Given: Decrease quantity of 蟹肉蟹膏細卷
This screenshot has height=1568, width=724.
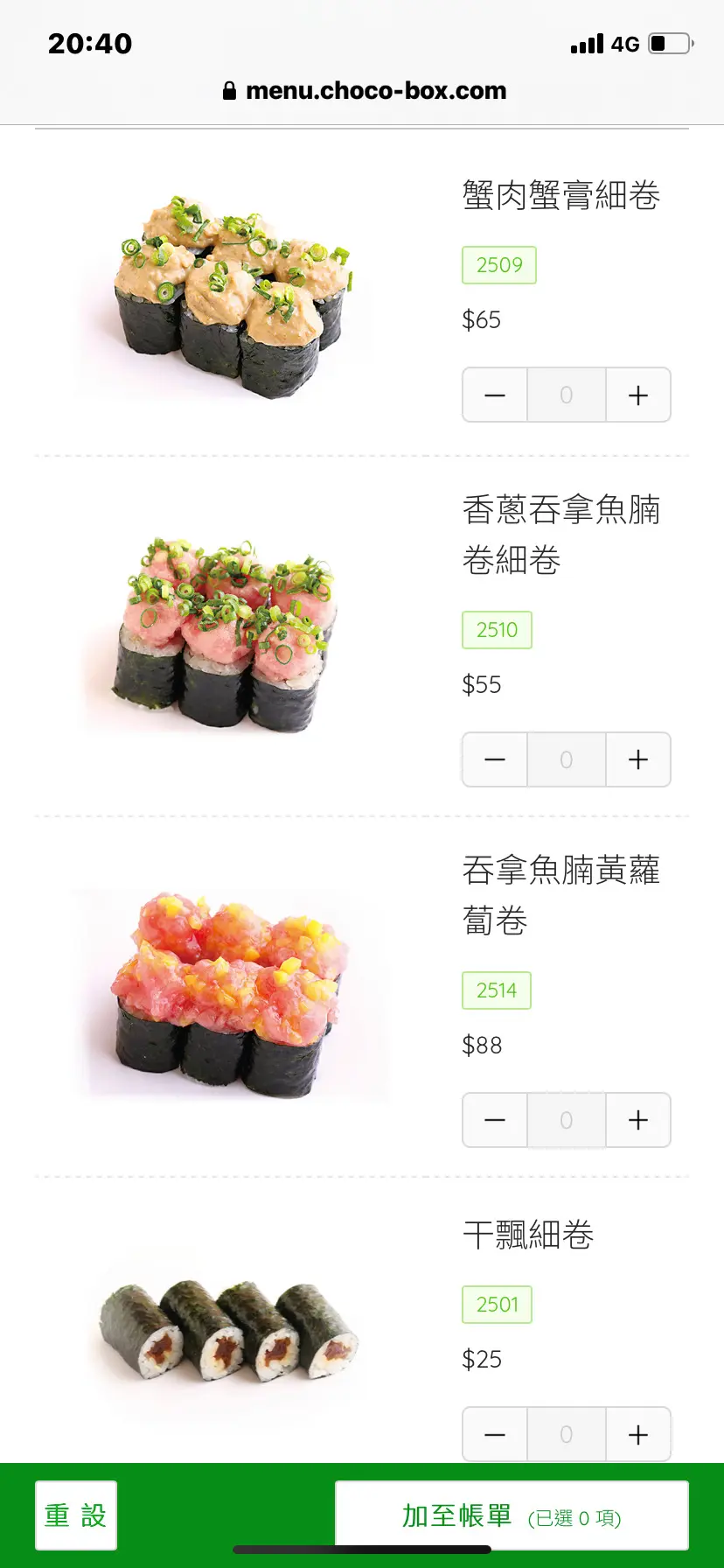Looking at the screenshot, I should click(x=495, y=395).
